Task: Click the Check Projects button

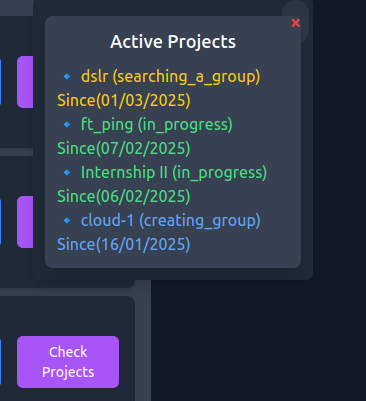Action: [68, 362]
